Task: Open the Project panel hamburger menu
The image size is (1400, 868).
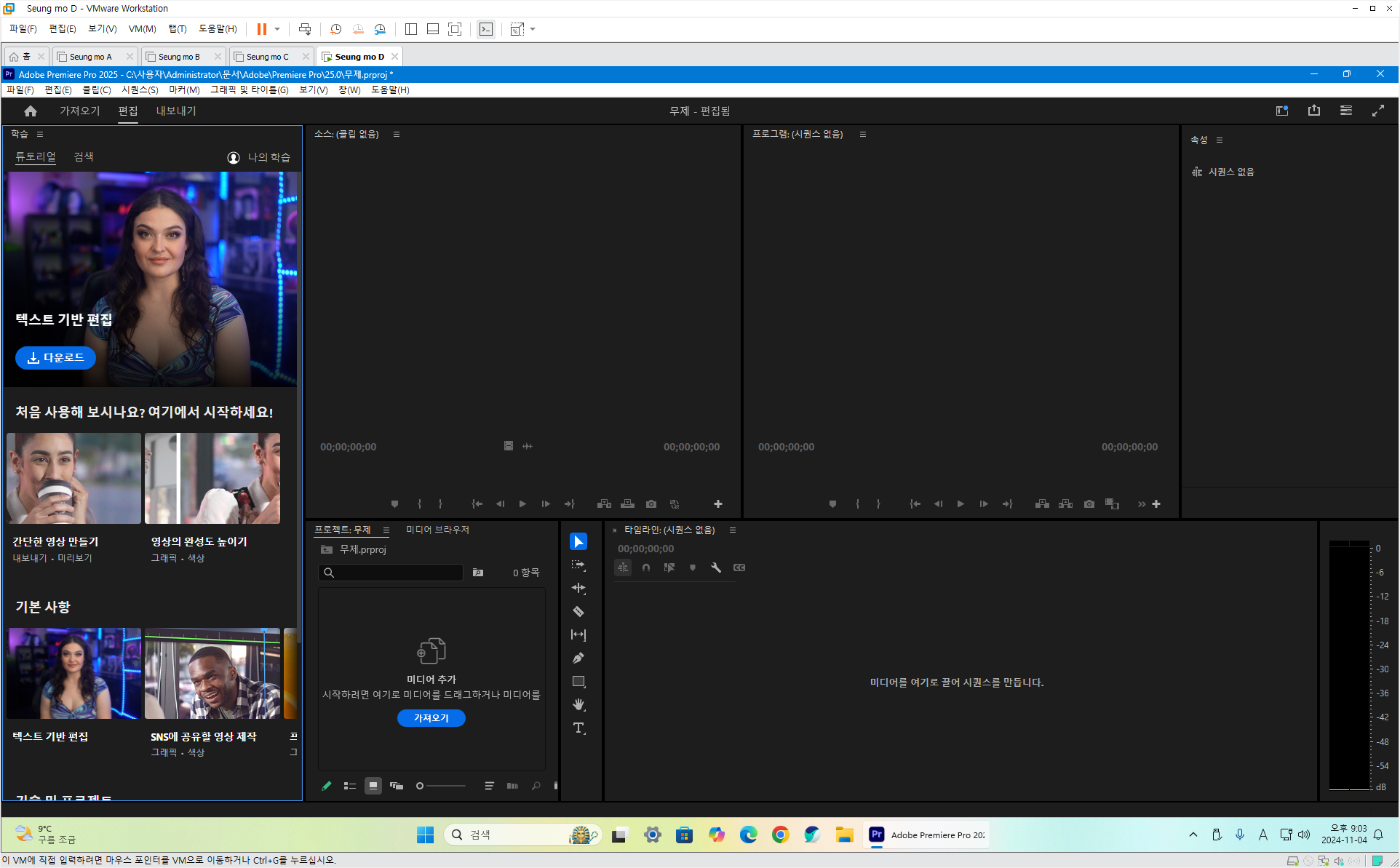Action: coord(386,530)
